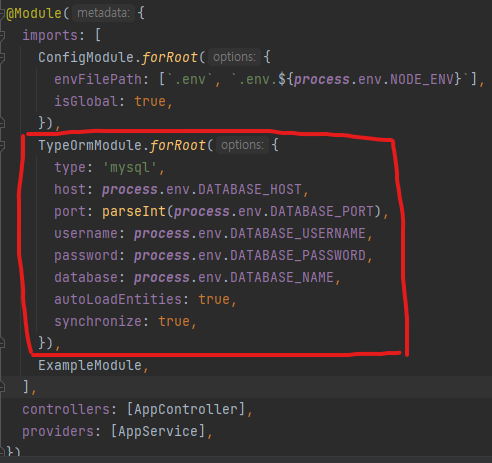Collapse ConfigModule.forRoot block fold marker

tap(2, 57)
